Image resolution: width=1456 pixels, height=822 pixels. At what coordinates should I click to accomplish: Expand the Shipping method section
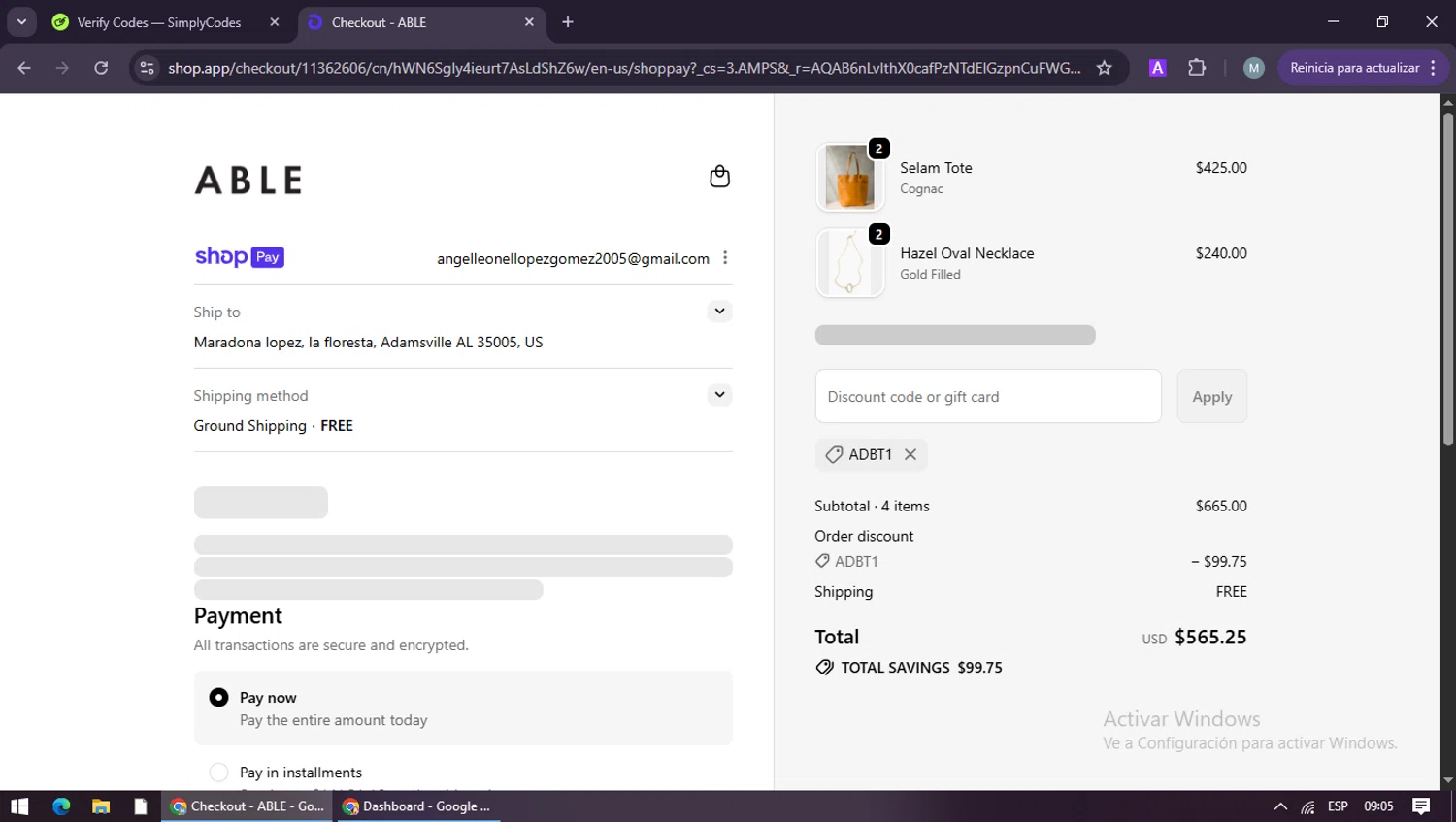point(719,395)
